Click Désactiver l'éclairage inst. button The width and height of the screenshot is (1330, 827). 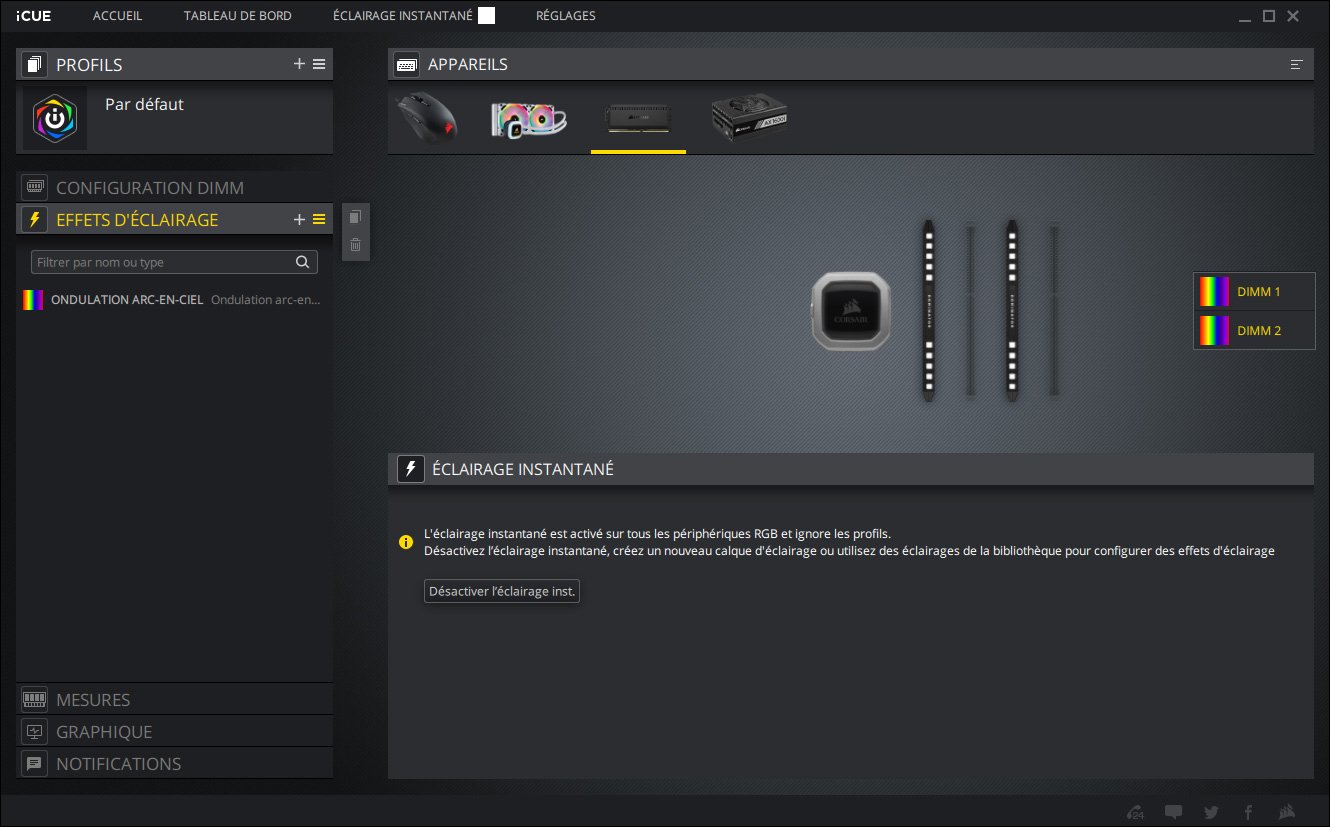coord(502,591)
